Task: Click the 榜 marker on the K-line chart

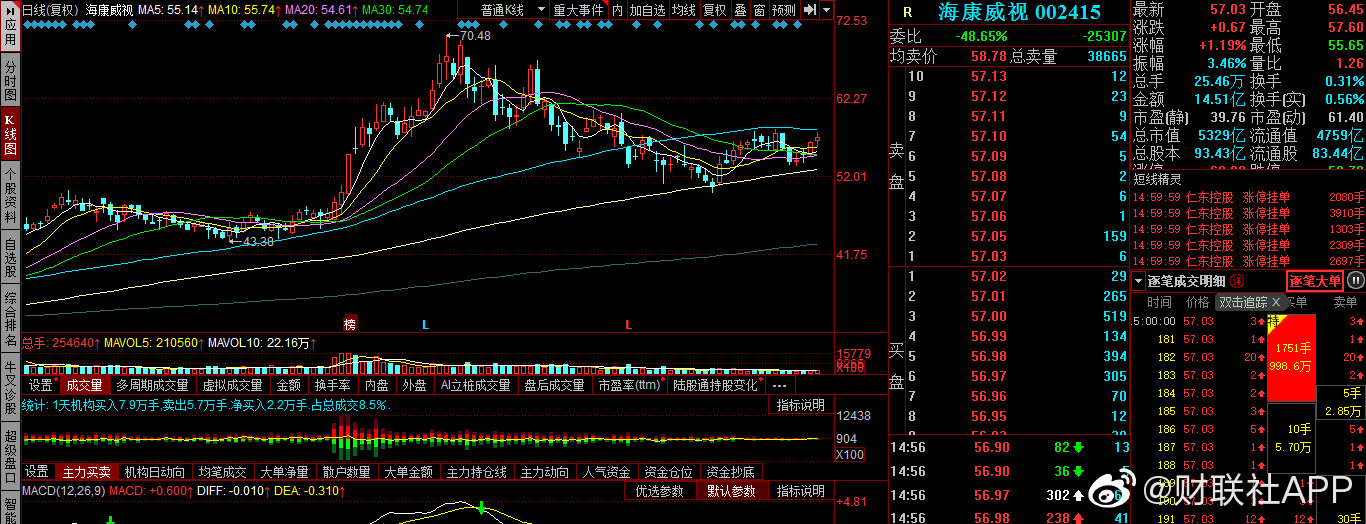Action: point(349,324)
